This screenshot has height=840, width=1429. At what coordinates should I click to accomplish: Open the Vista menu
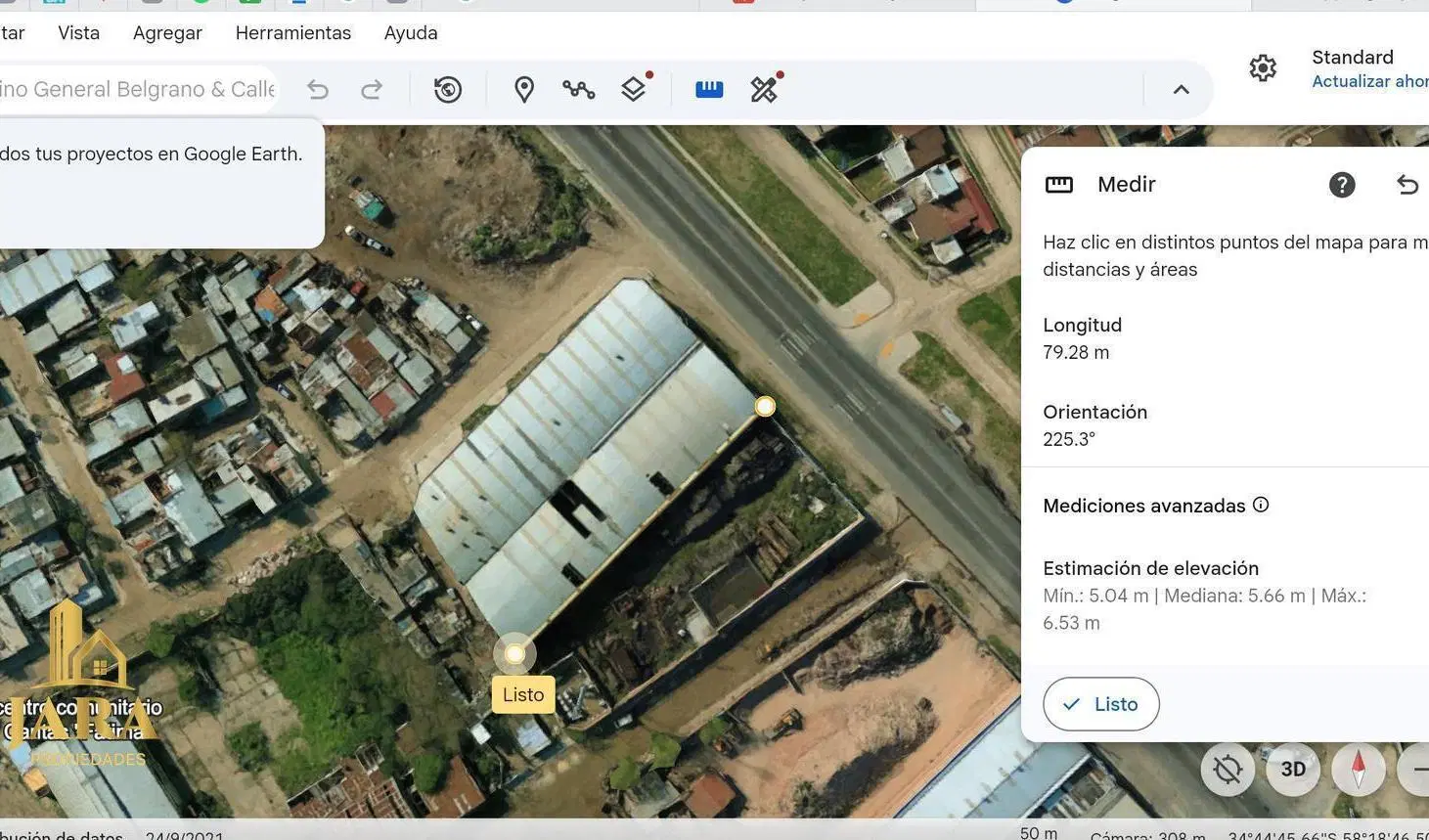(x=78, y=33)
